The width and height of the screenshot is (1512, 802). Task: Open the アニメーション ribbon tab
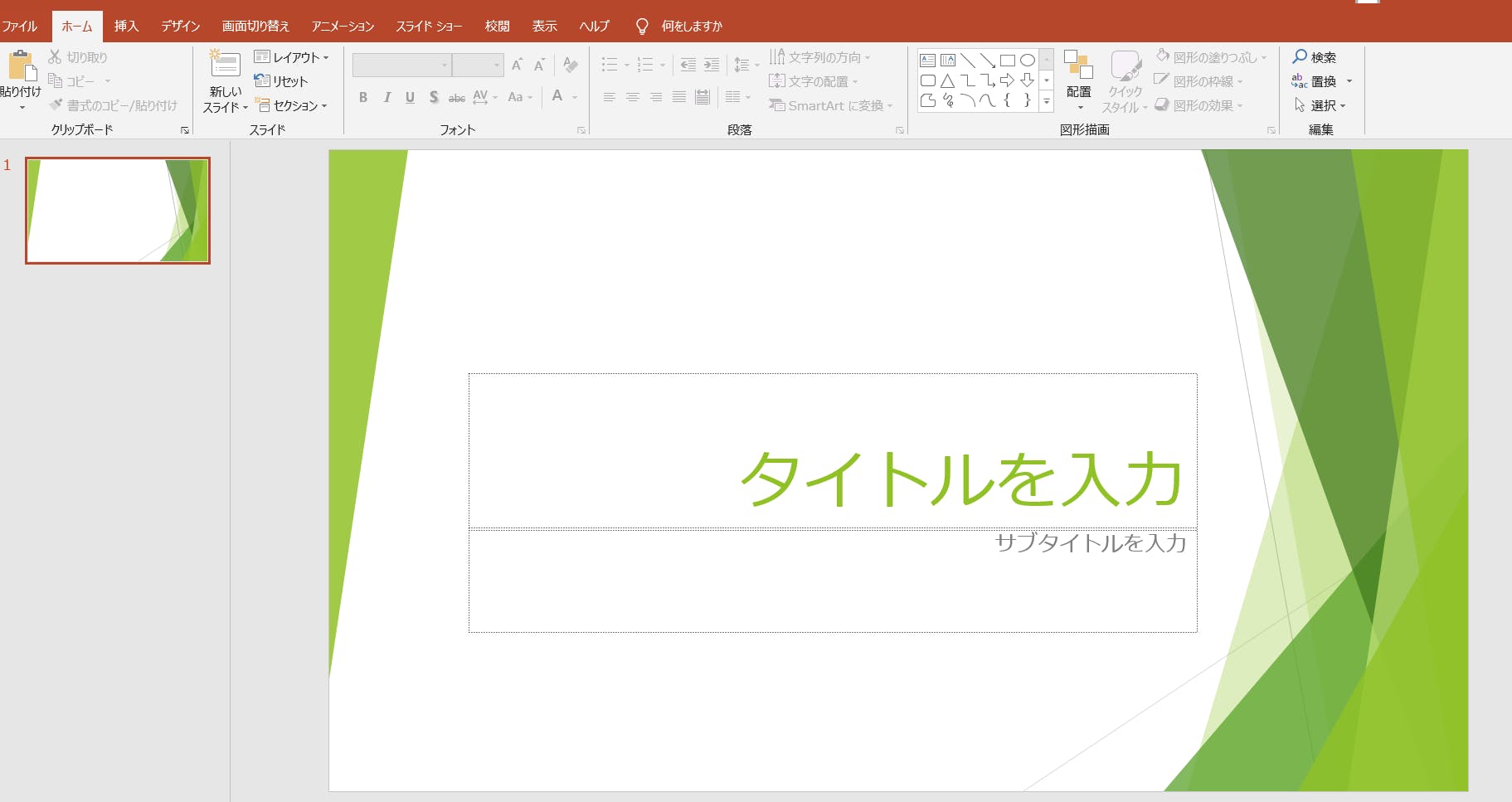click(343, 26)
